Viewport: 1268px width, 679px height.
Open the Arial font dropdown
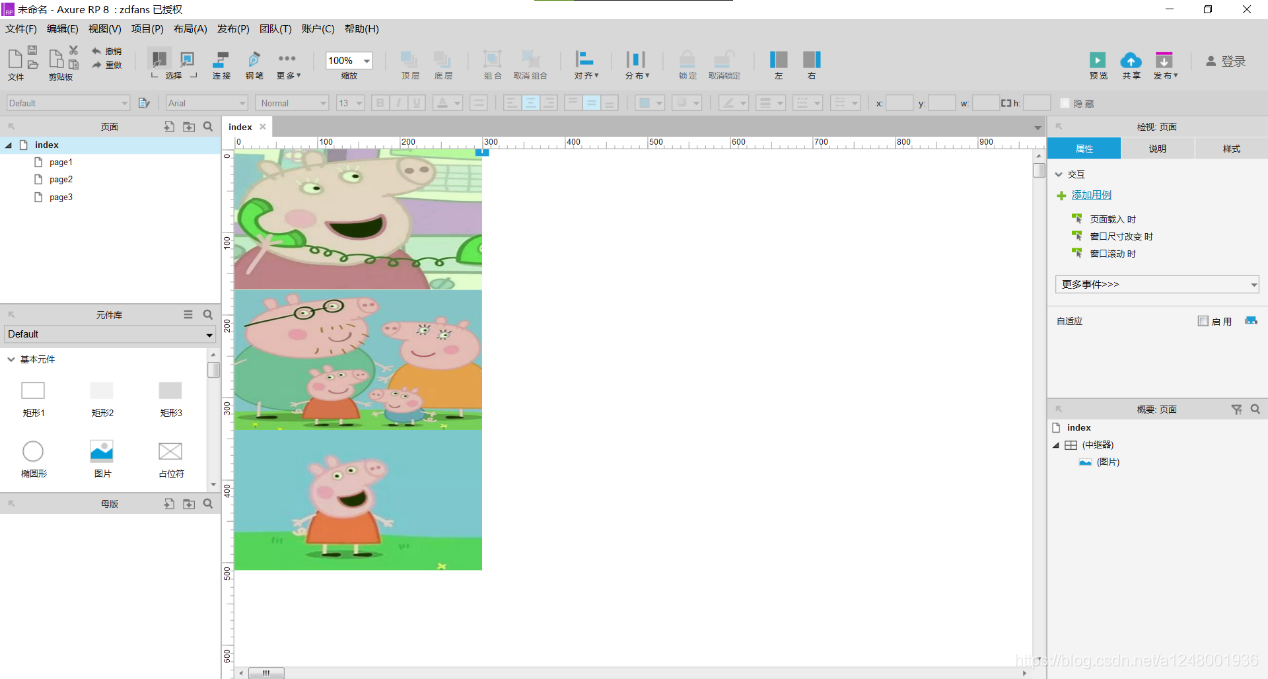[206, 103]
